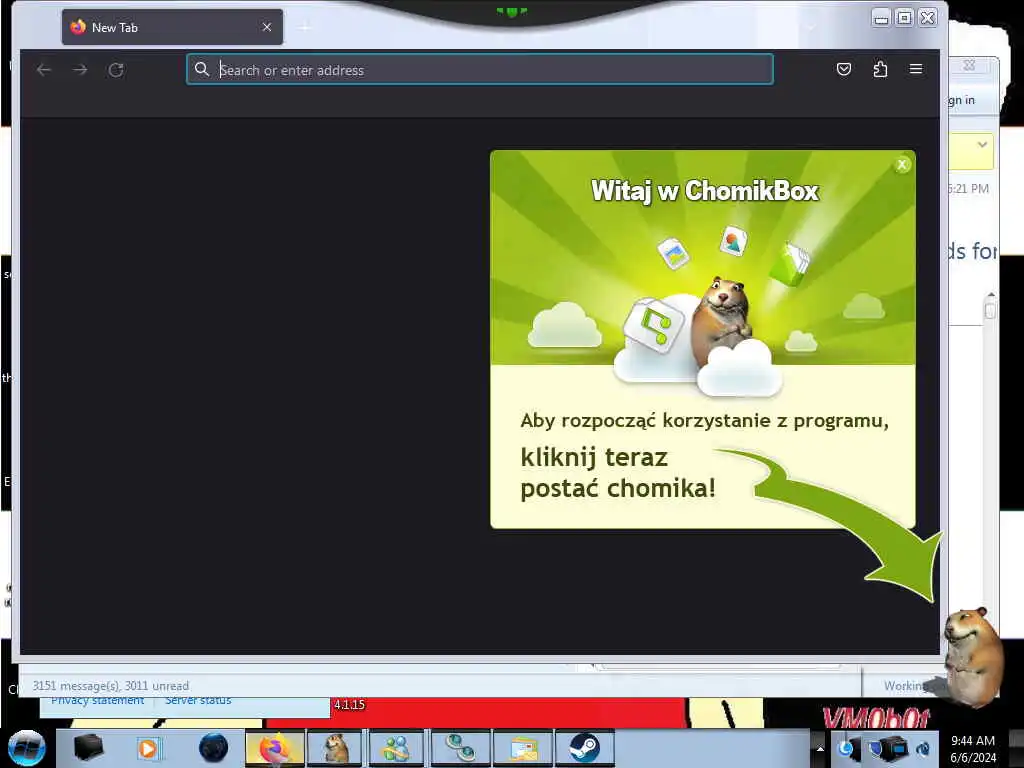Open the green pulley taskbar icon

(460, 748)
